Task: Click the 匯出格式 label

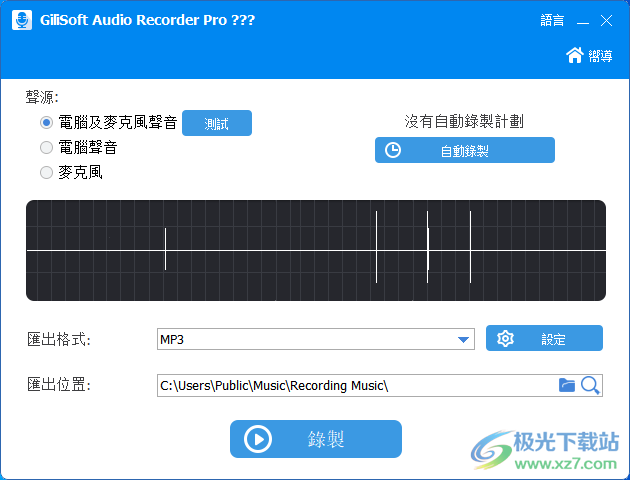Action: 59,339
